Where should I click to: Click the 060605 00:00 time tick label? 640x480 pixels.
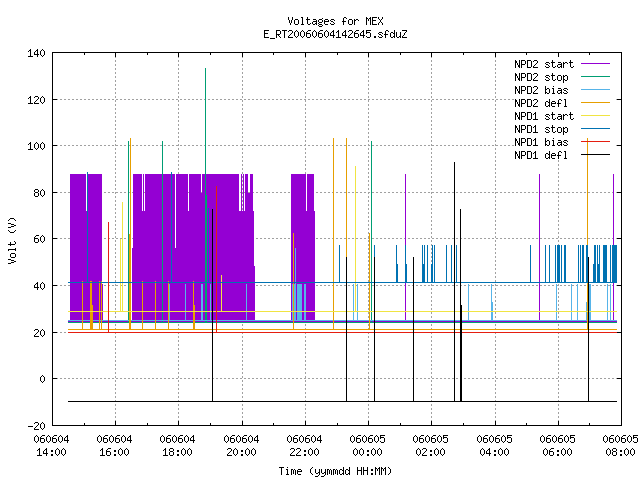(367, 446)
